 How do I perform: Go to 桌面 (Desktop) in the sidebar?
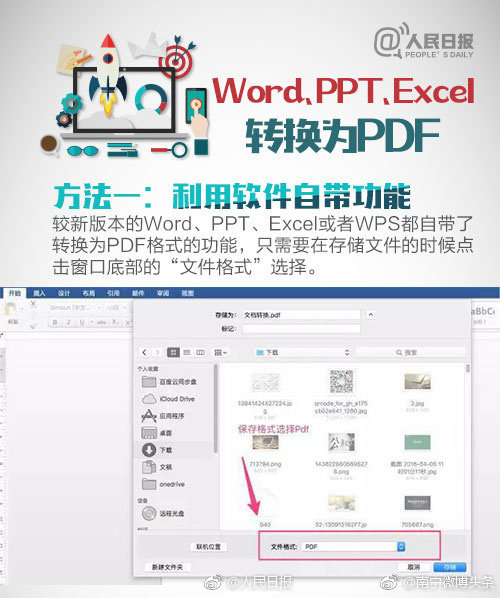tap(157, 433)
